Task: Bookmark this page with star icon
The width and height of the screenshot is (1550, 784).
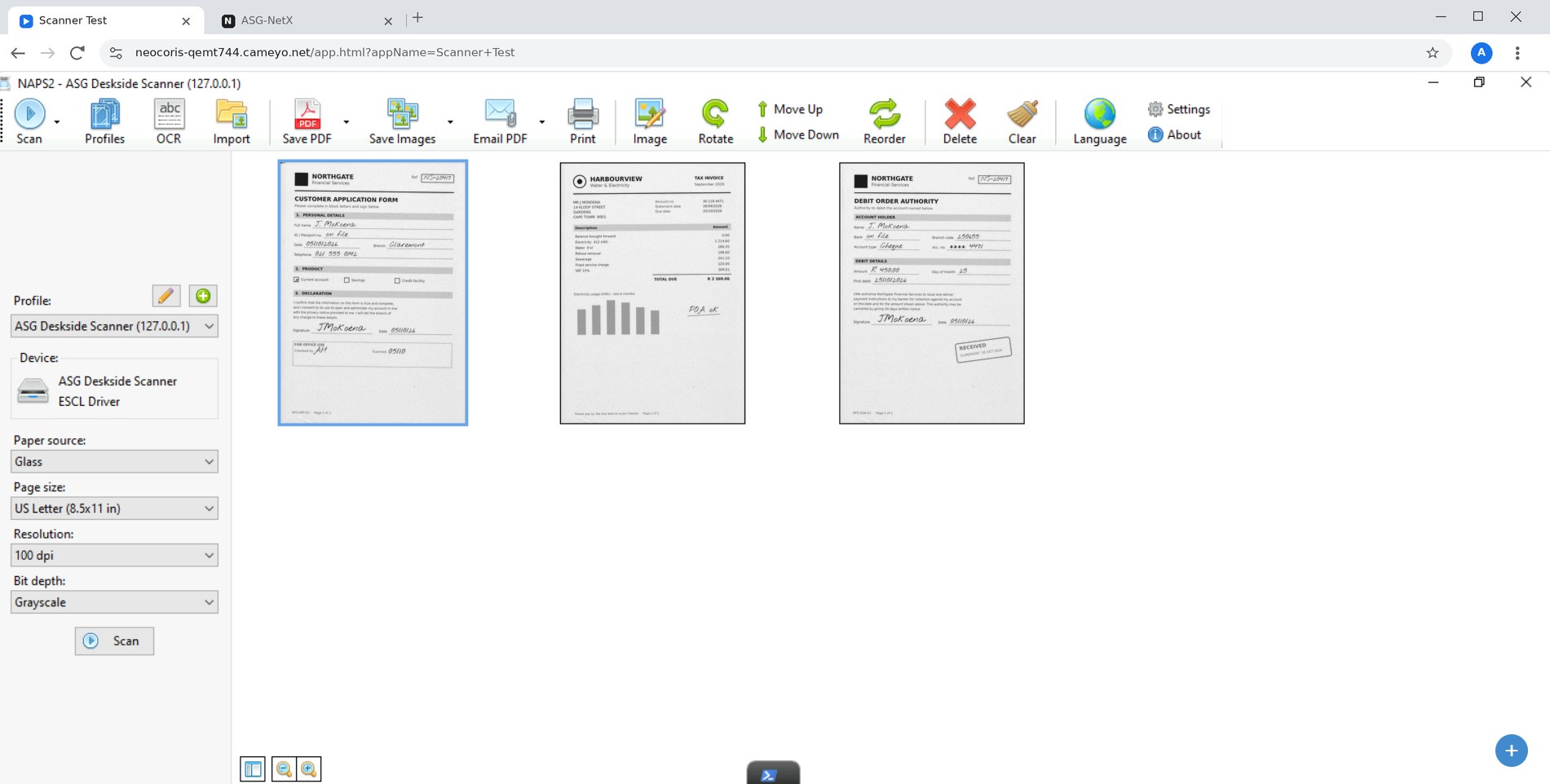Action: tap(1433, 53)
